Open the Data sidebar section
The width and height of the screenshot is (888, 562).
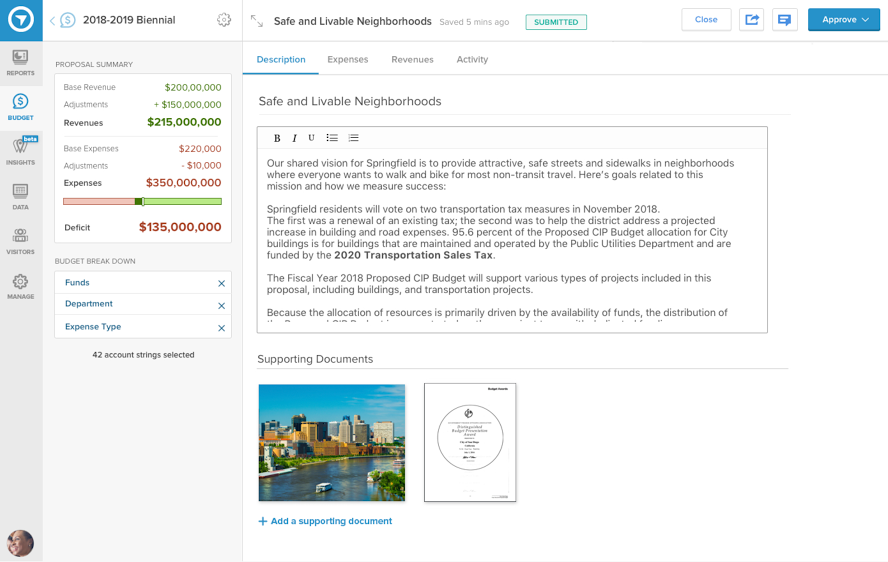point(20,197)
